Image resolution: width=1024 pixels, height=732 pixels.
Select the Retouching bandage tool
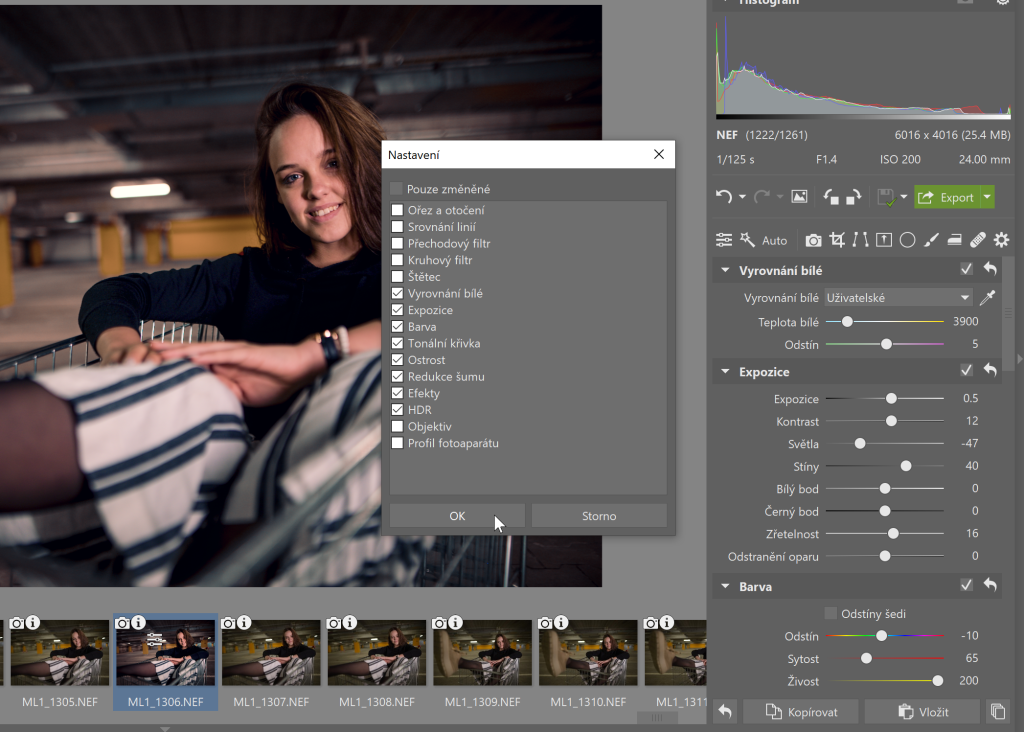[x=978, y=240]
